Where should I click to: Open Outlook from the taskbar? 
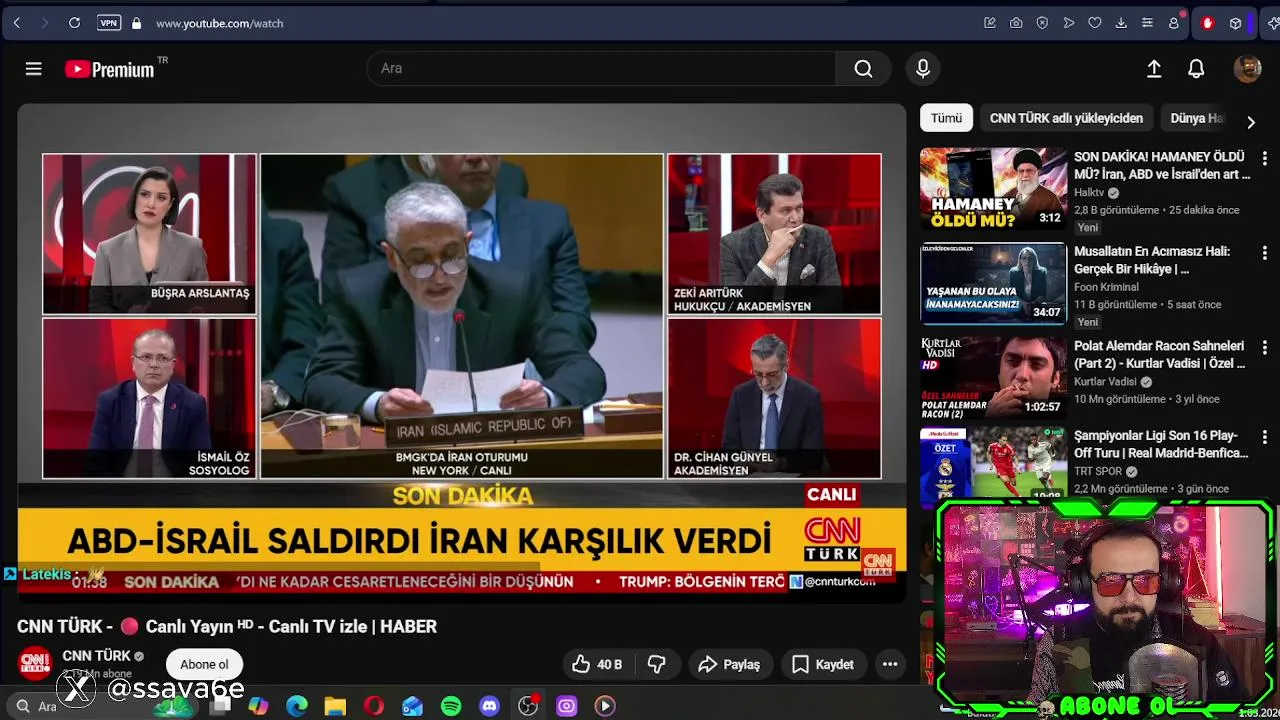point(412,706)
